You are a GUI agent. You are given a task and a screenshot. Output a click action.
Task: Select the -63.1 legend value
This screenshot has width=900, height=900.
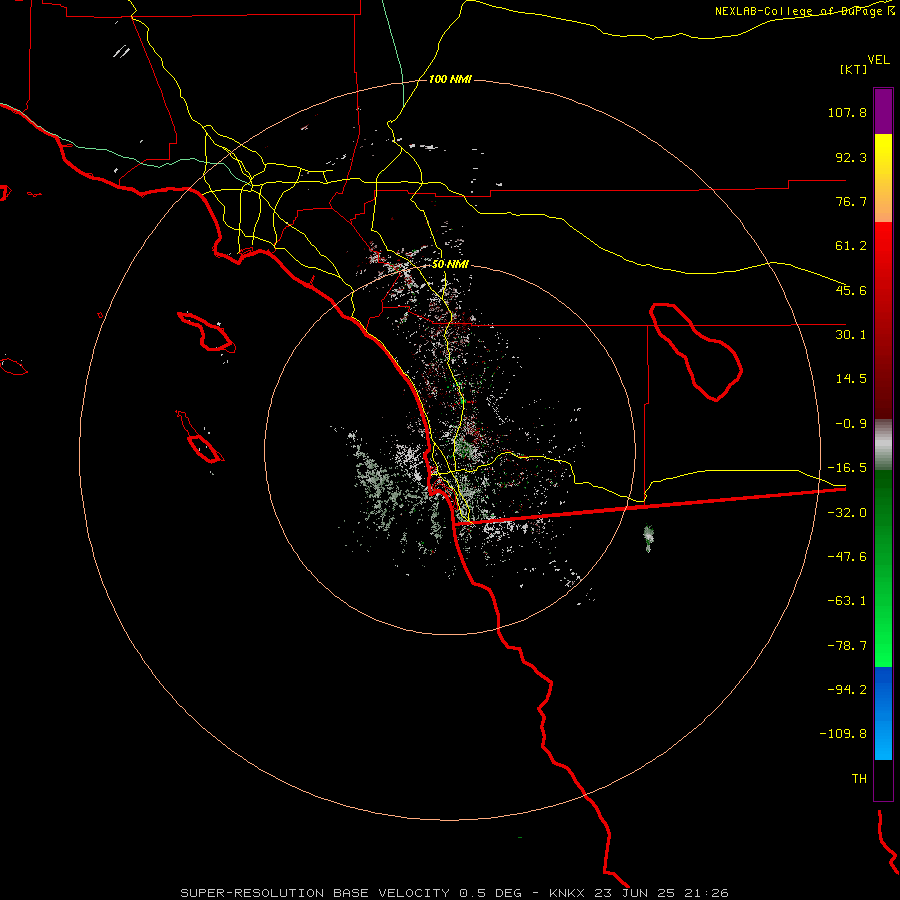pyautogui.click(x=847, y=601)
